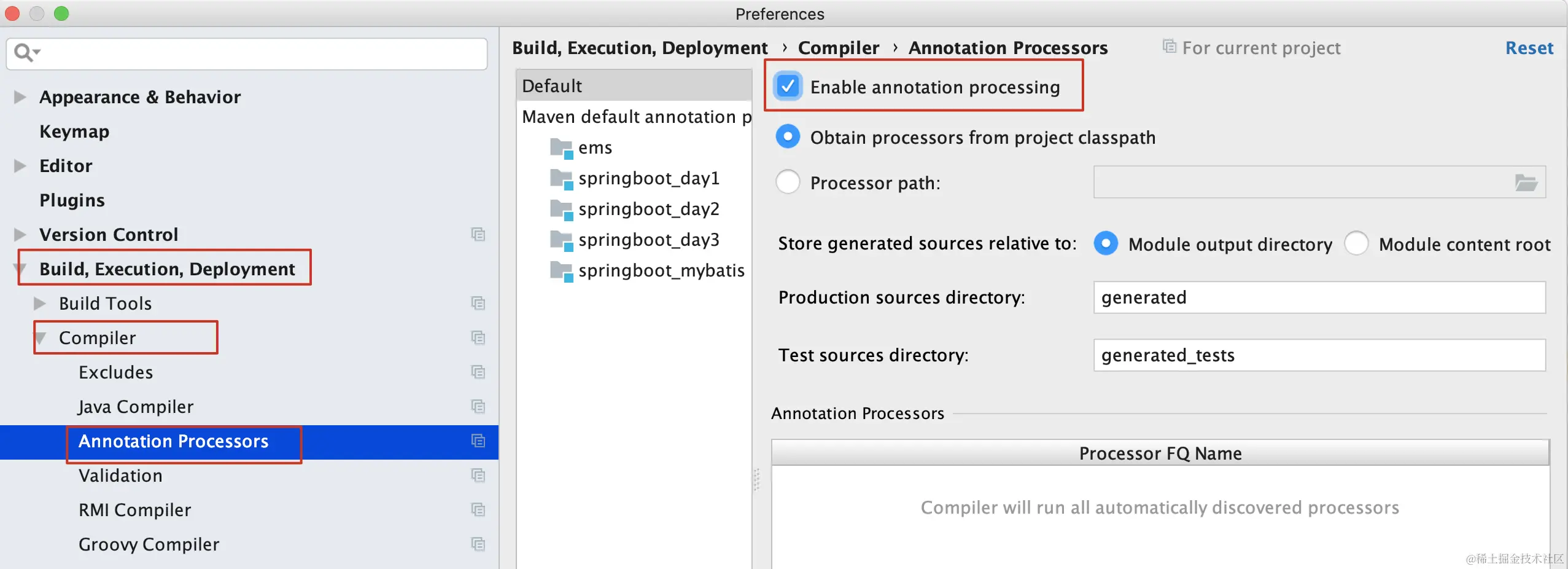Viewport: 1568px width, 569px height.
Task: Click the Reset link
Action: coord(1529,48)
